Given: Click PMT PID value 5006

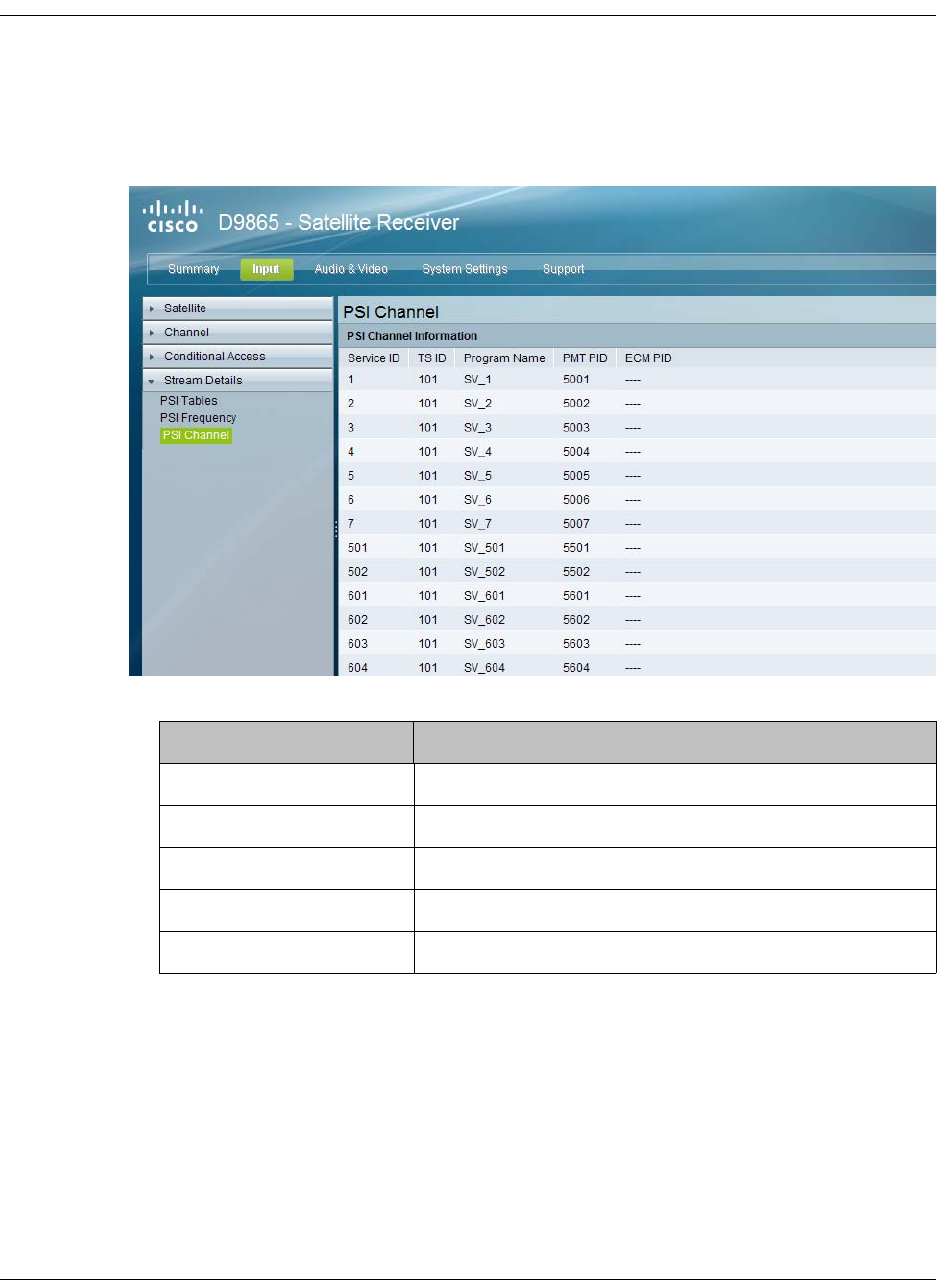Looking at the screenshot, I should coord(576,499).
